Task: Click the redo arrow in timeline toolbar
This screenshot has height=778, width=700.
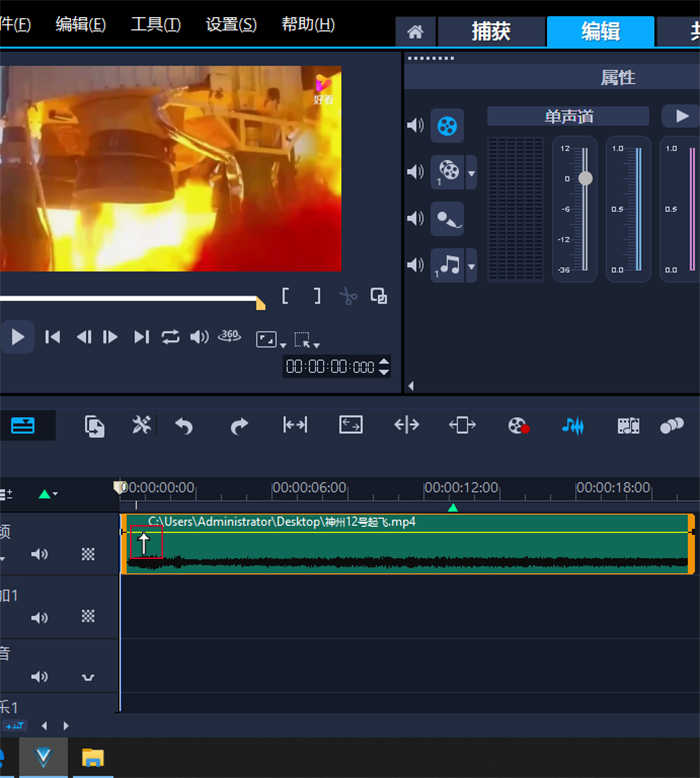Action: [x=239, y=425]
